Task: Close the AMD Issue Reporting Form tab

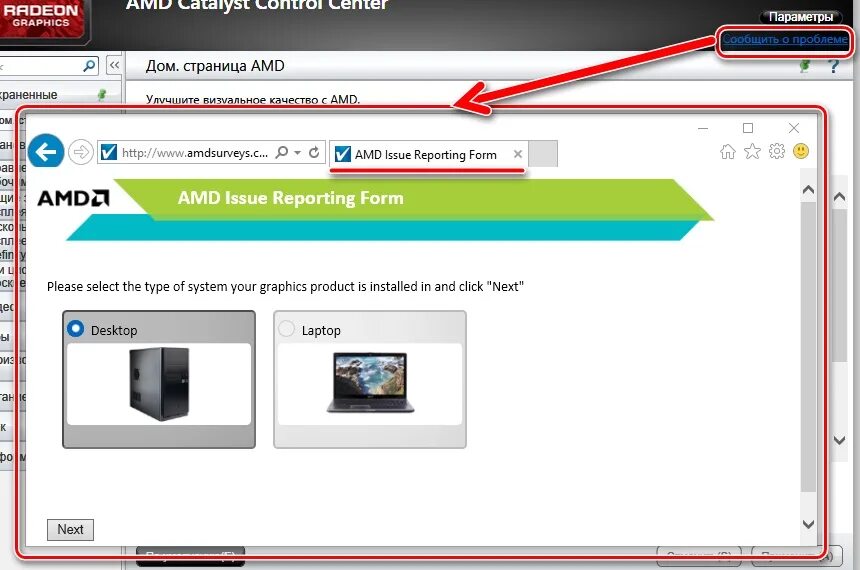Action: (517, 154)
